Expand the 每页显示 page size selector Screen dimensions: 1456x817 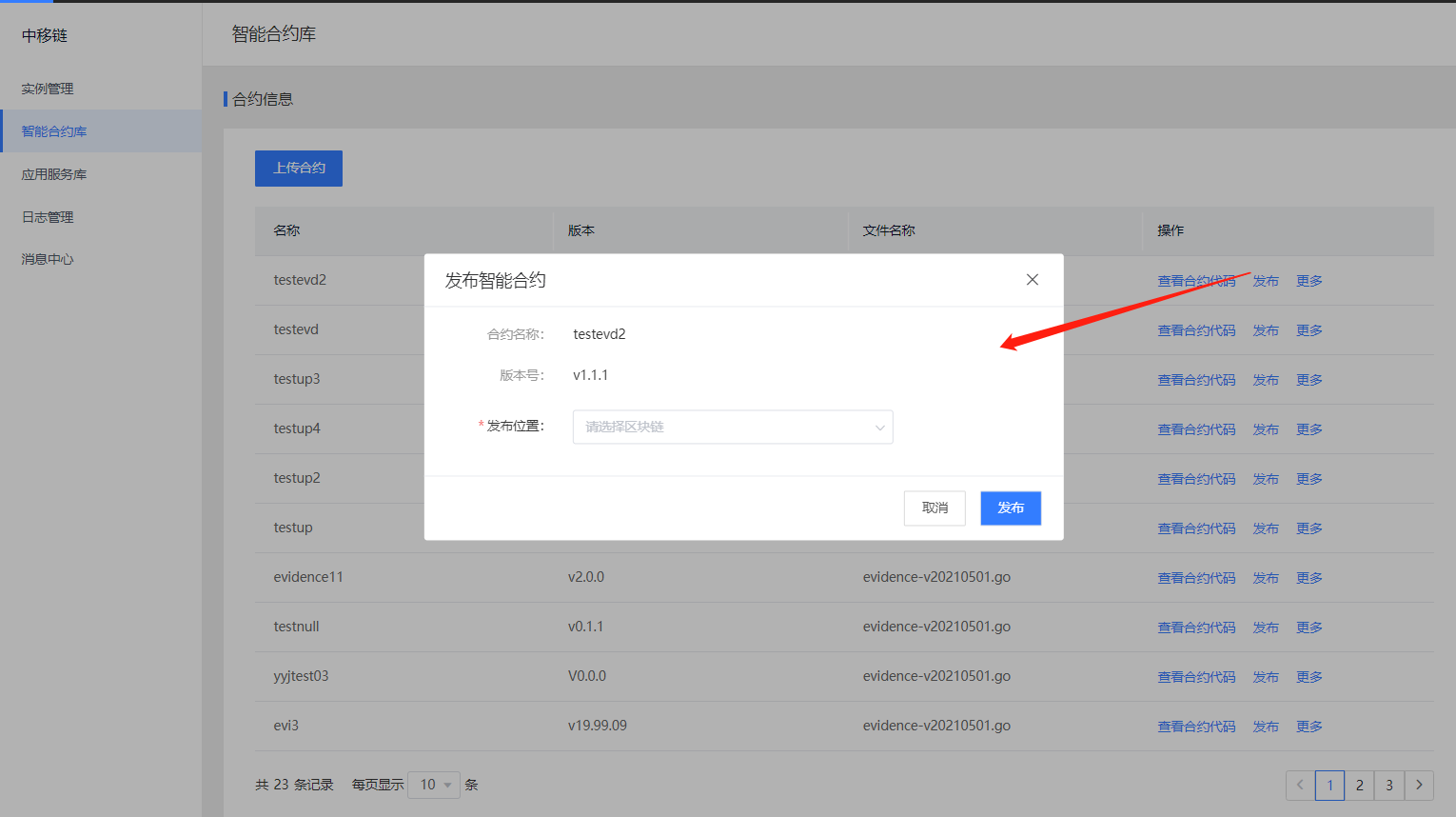point(433,784)
